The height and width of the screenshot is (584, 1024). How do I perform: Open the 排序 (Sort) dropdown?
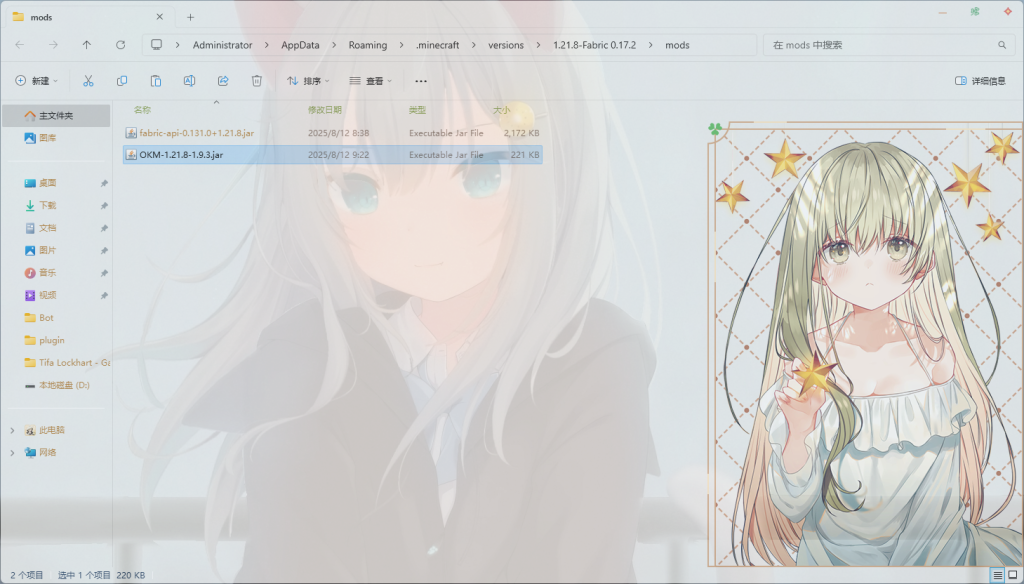click(x=311, y=81)
